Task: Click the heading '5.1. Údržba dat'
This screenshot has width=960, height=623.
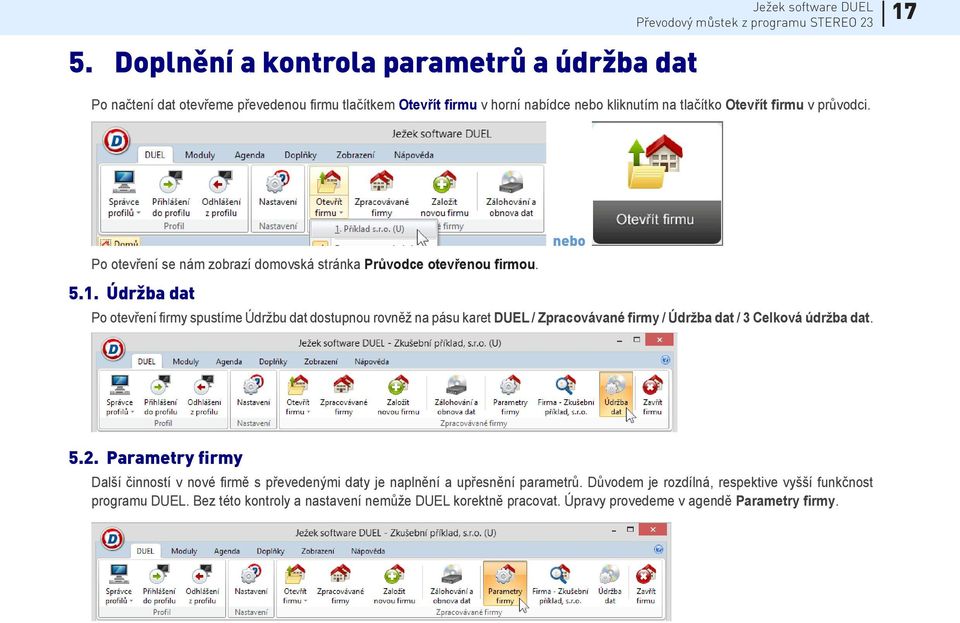Action: coord(132,293)
